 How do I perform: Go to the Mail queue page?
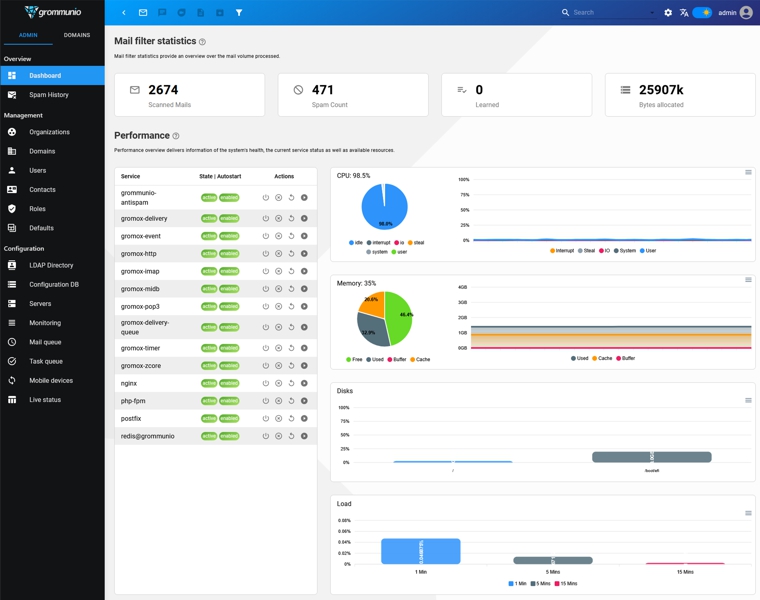click(45, 342)
